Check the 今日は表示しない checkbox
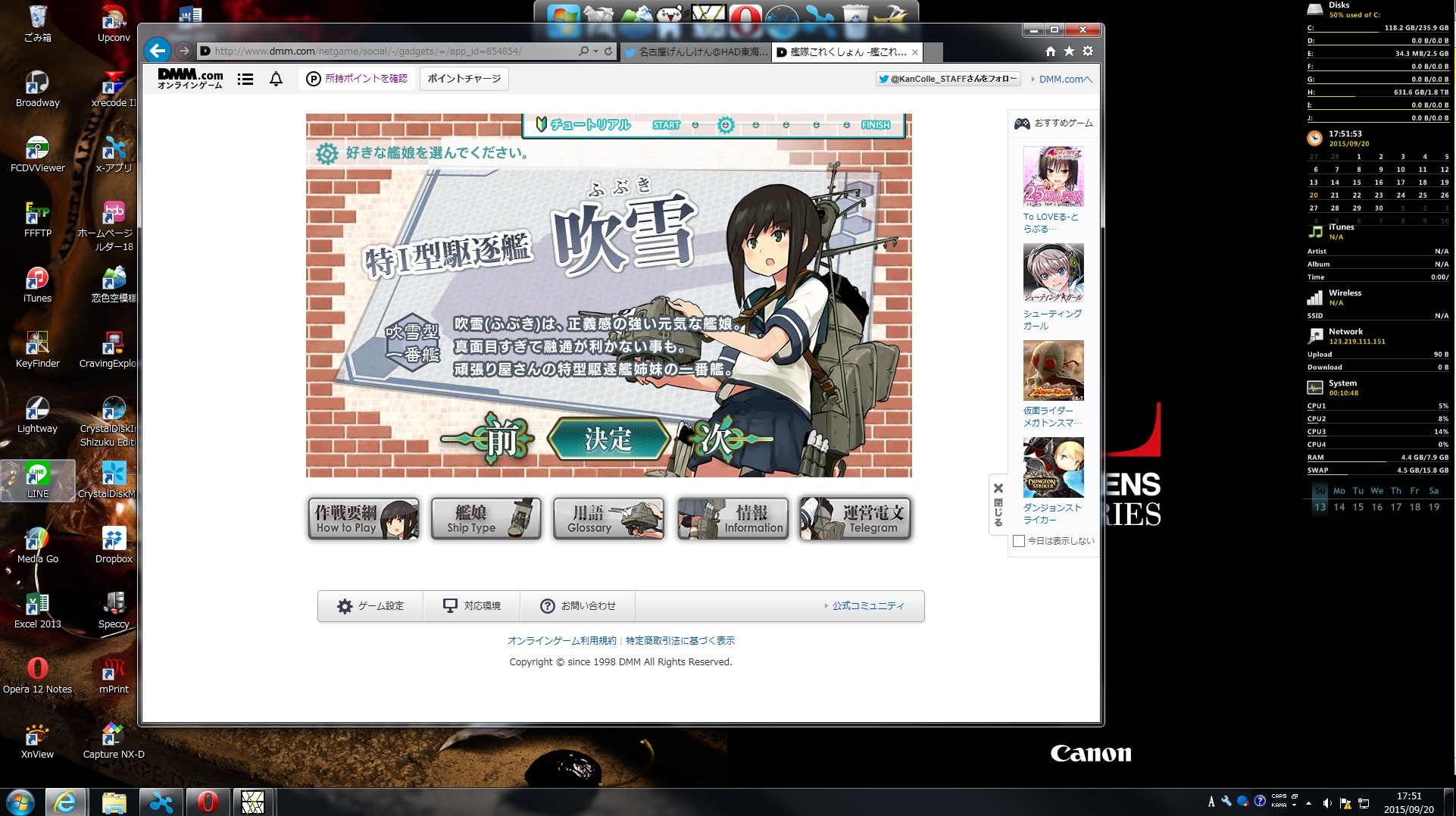 click(1019, 541)
